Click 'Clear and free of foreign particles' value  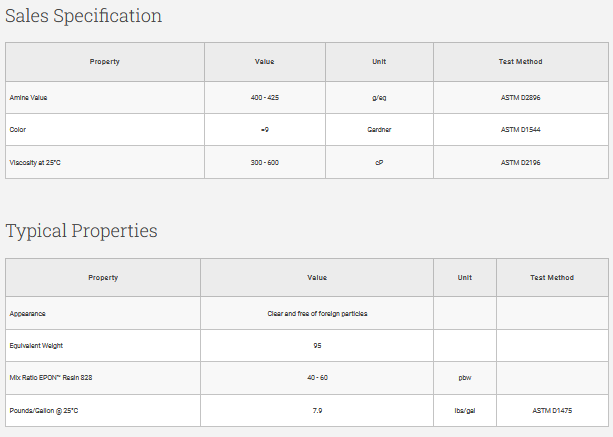(317, 313)
